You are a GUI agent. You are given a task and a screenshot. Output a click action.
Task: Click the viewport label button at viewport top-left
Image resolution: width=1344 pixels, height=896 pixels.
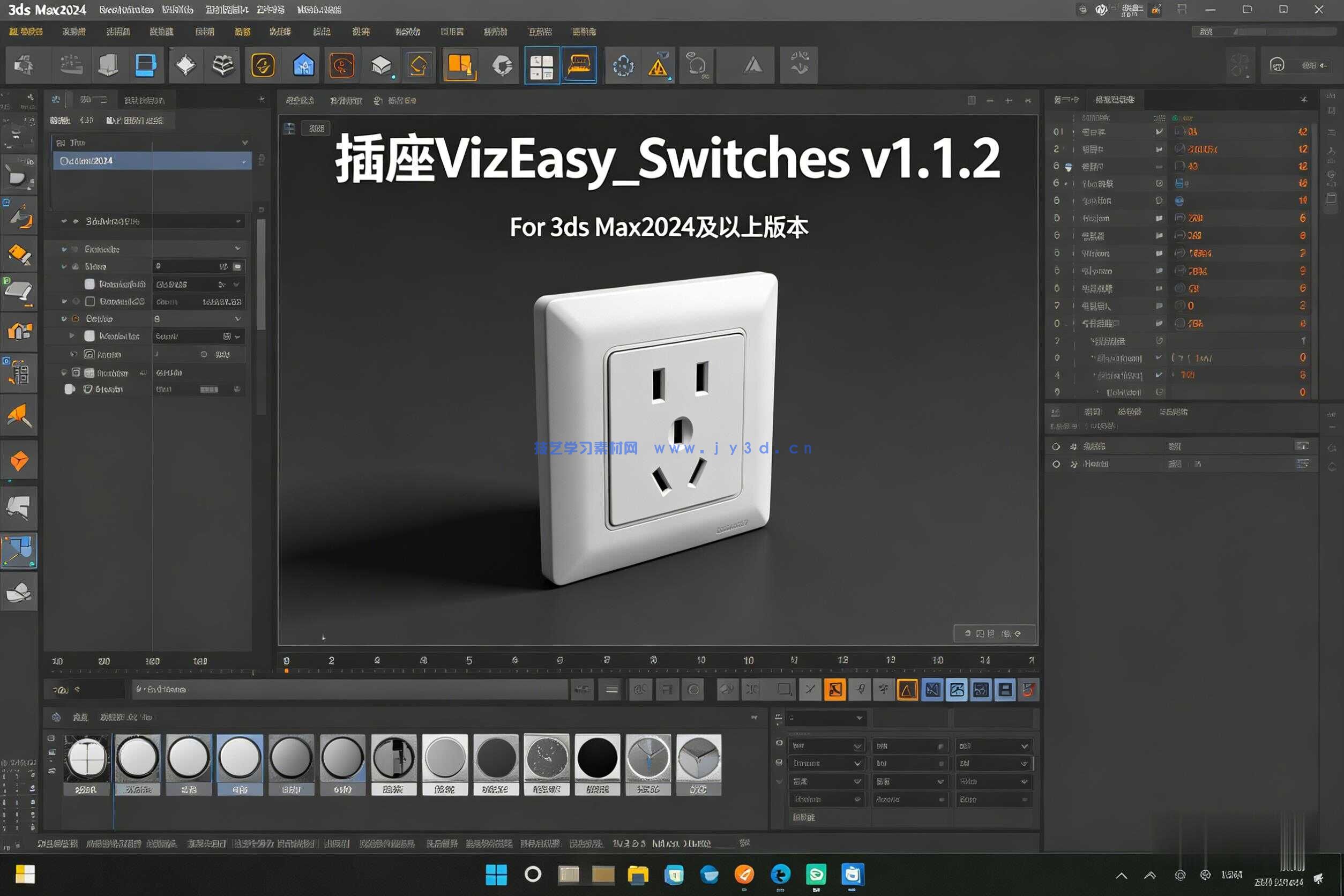click(316, 129)
